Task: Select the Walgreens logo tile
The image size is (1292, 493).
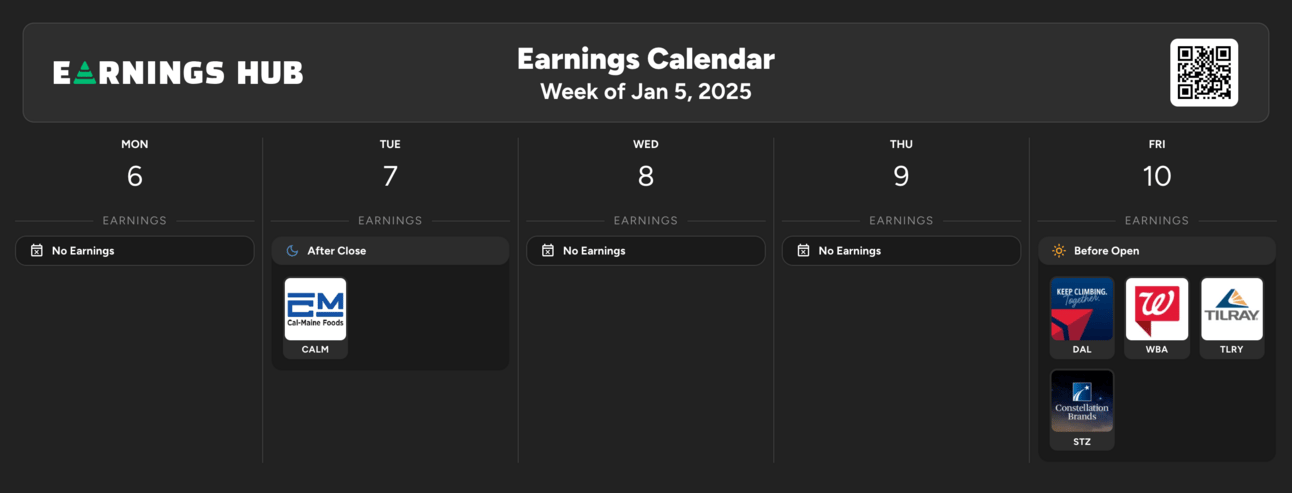Action: pos(1157,309)
